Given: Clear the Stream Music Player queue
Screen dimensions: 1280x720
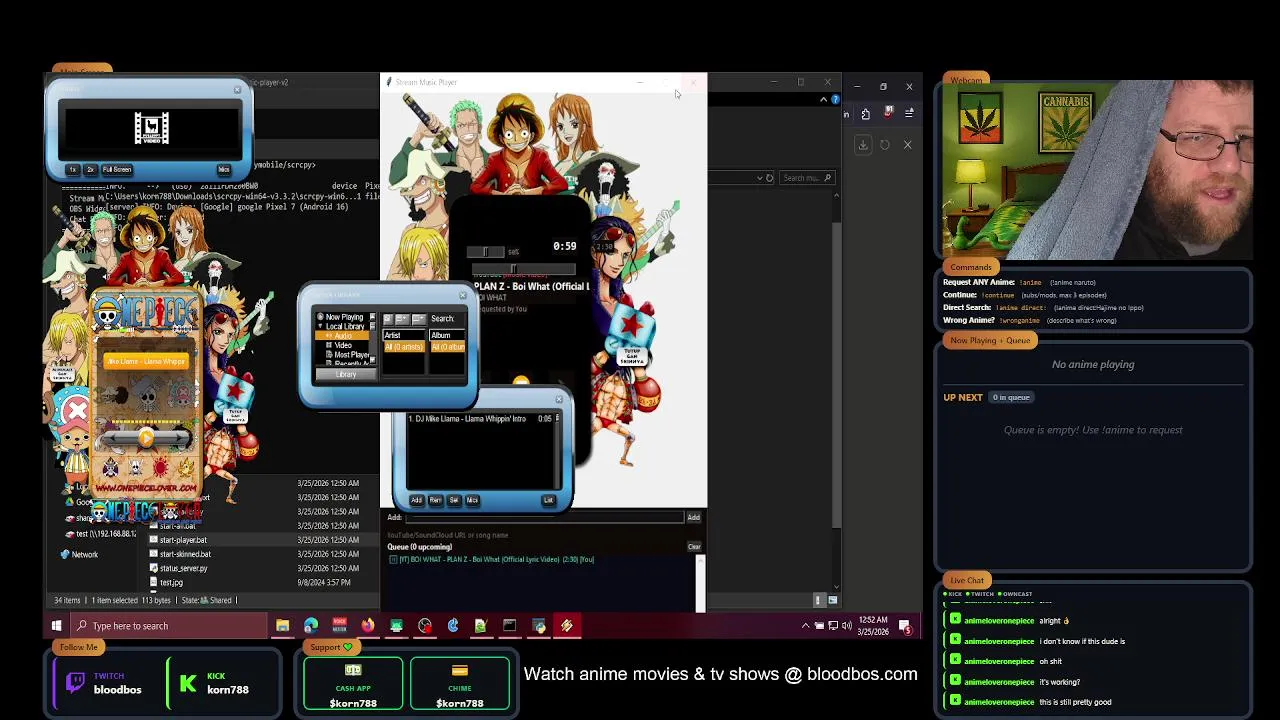Looking at the screenshot, I should [x=694, y=547].
